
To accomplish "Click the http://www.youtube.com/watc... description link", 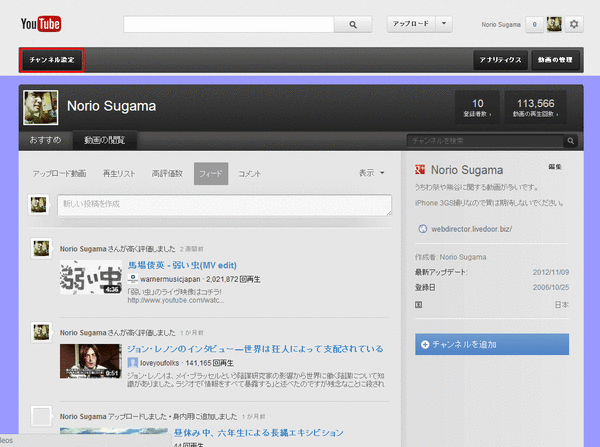I will [176, 300].
